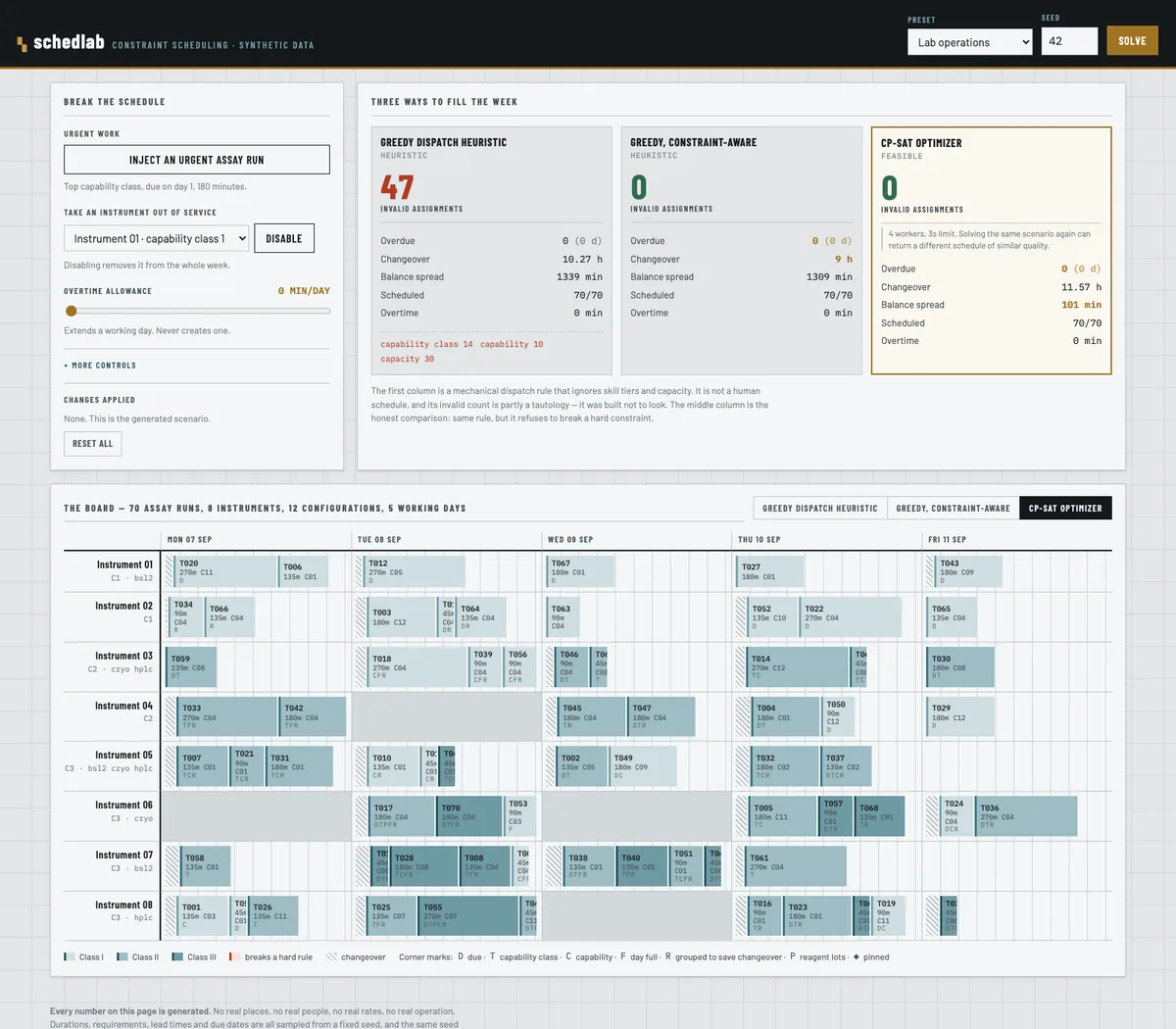Click the changeover hatch legend icon
The width and height of the screenshot is (1176, 1029).
331,956
